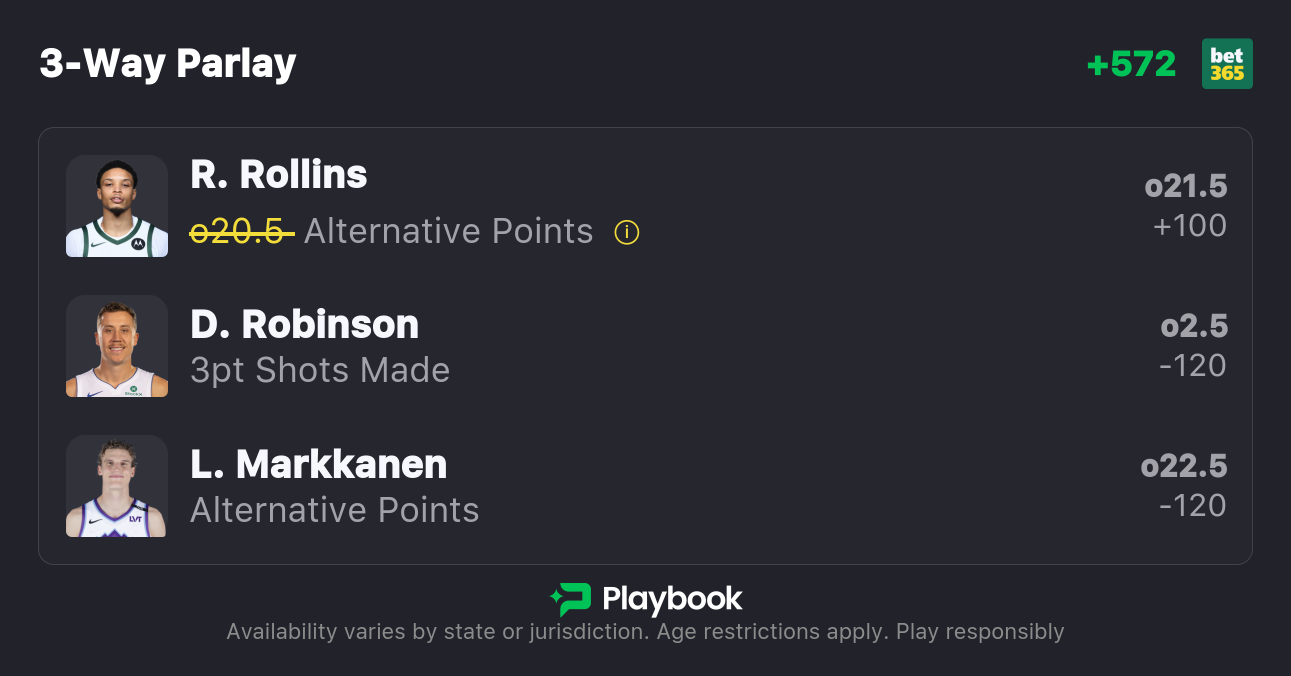Click the bet365 sportsbook logo

pyautogui.click(x=1227, y=64)
